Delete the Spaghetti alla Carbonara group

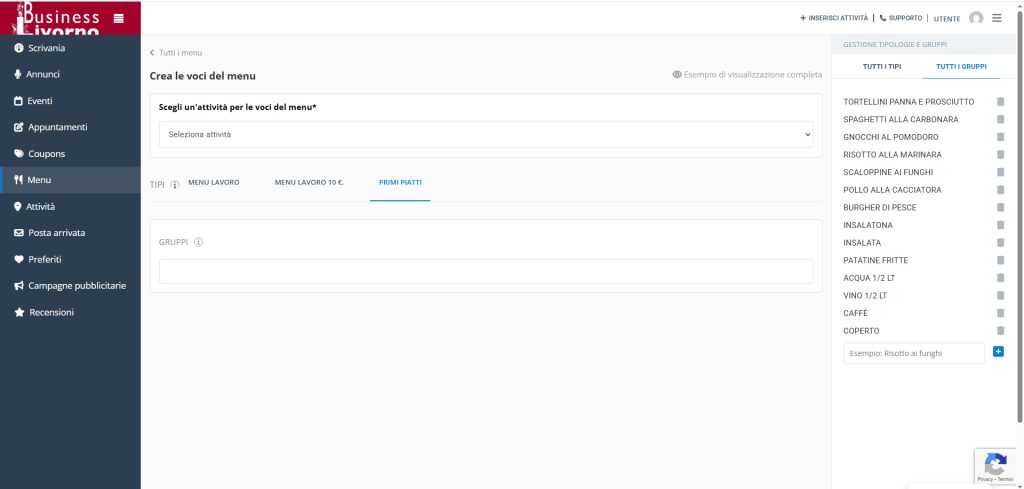tap(1000, 120)
